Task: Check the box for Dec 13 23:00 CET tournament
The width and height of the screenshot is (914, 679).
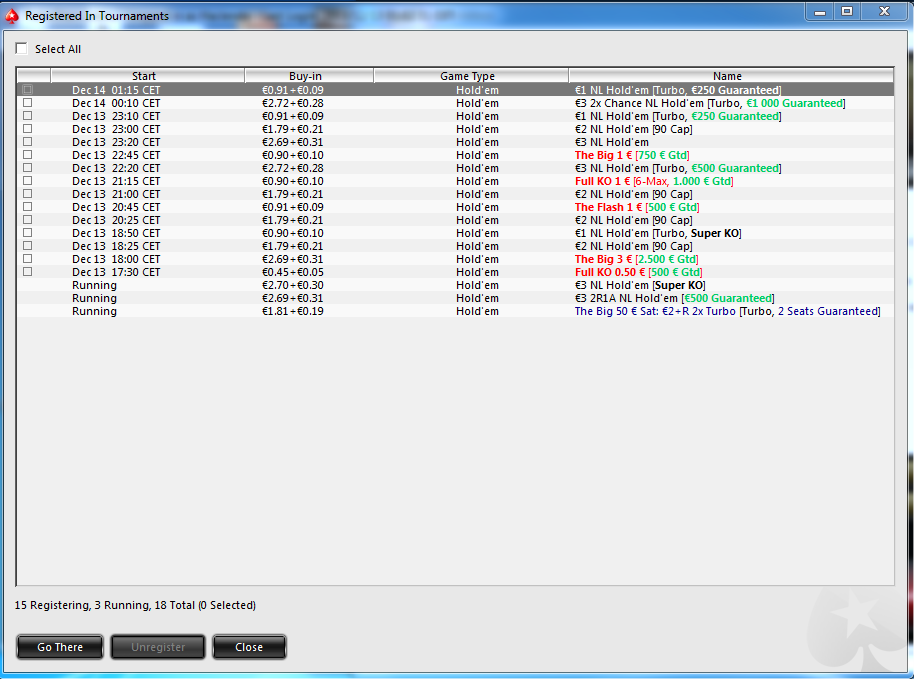Action: point(27,129)
